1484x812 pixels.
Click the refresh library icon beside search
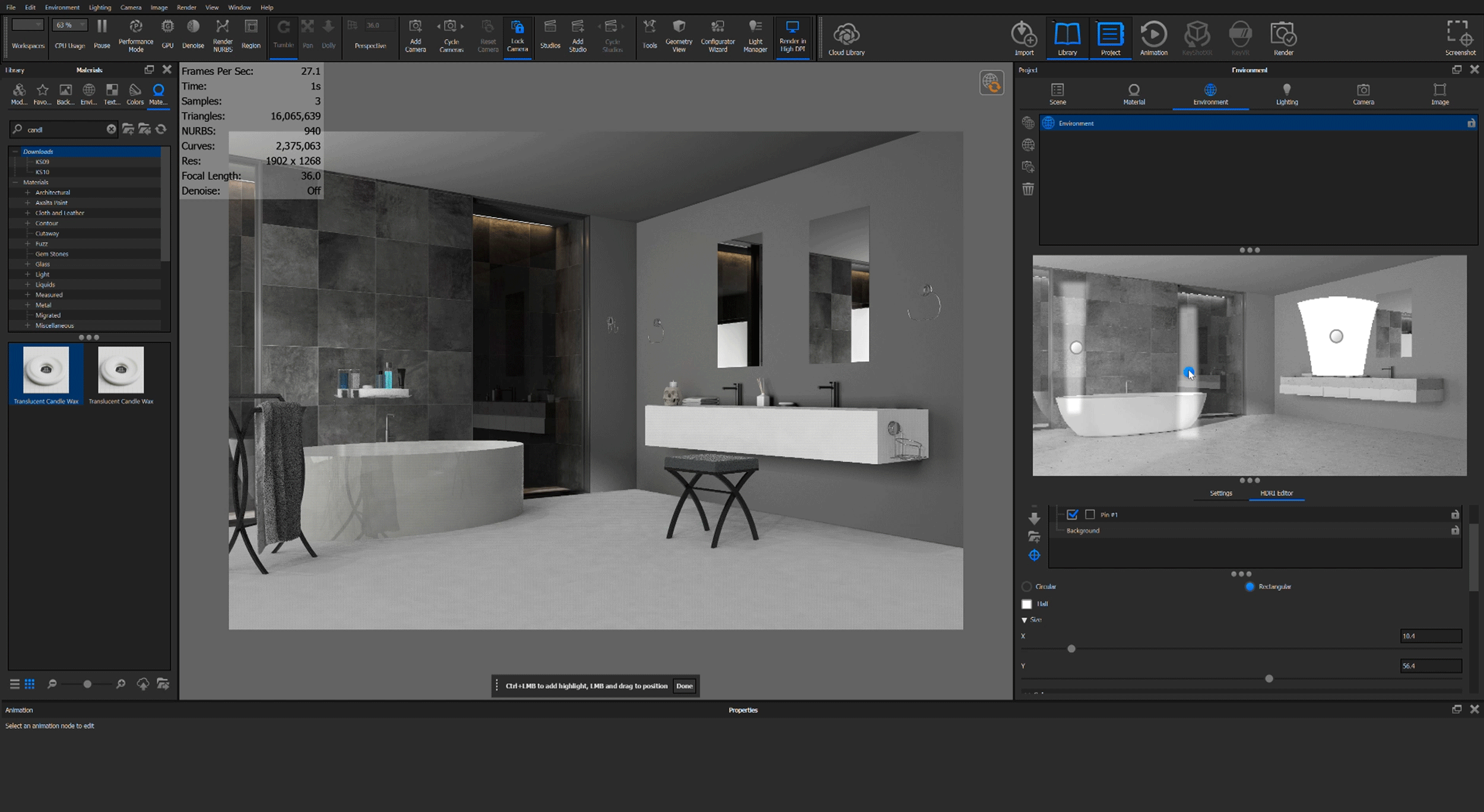click(161, 129)
